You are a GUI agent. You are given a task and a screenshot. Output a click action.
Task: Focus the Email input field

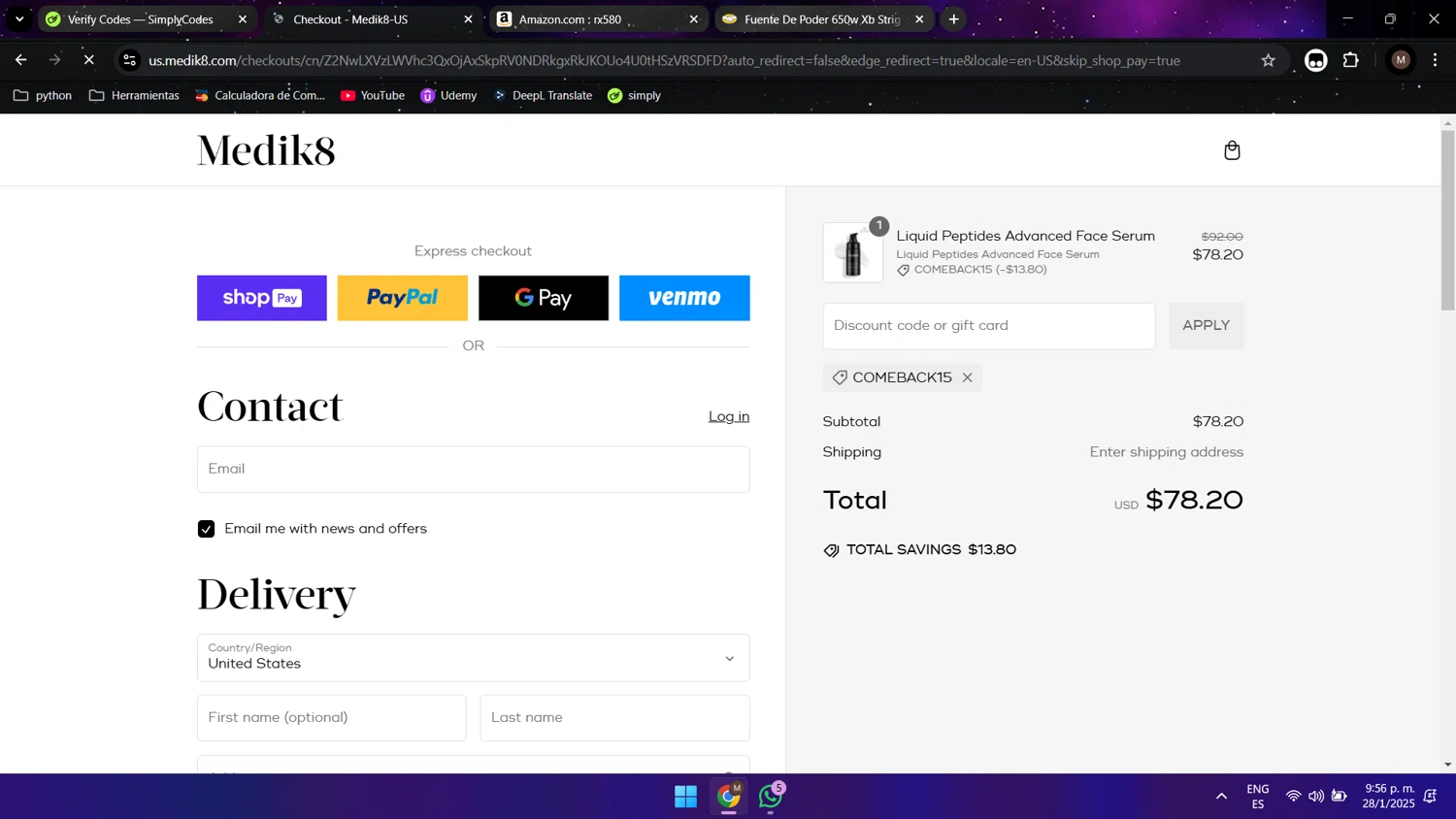click(474, 469)
